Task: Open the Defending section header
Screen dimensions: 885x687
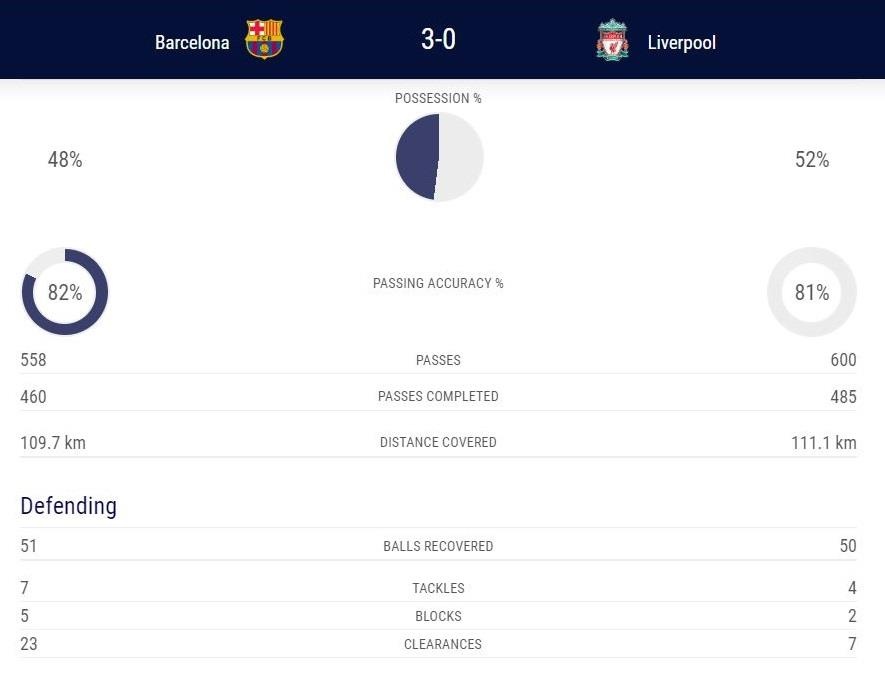Action: click(x=68, y=506)
